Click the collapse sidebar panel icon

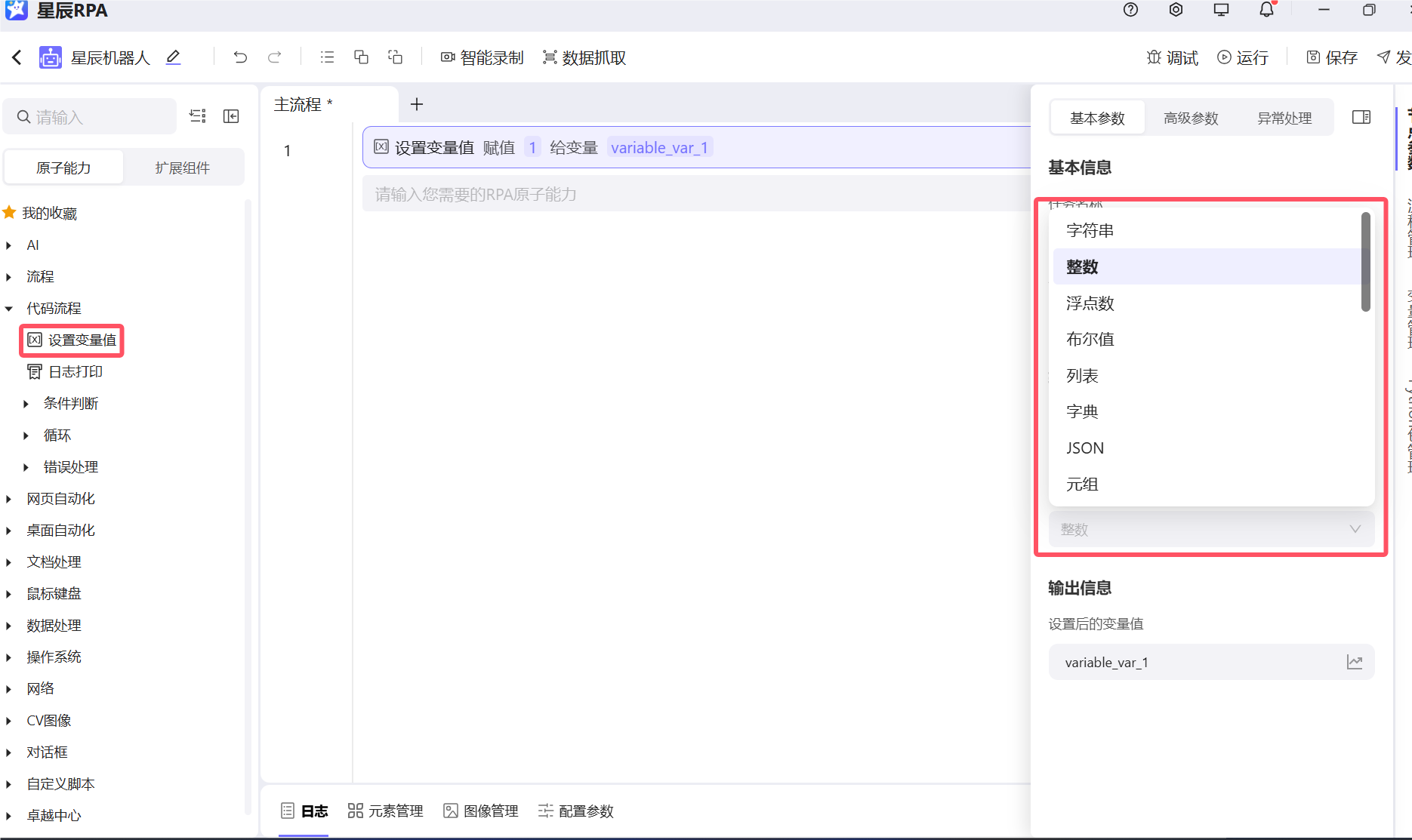pyautogui.click(x=231, y=116)
